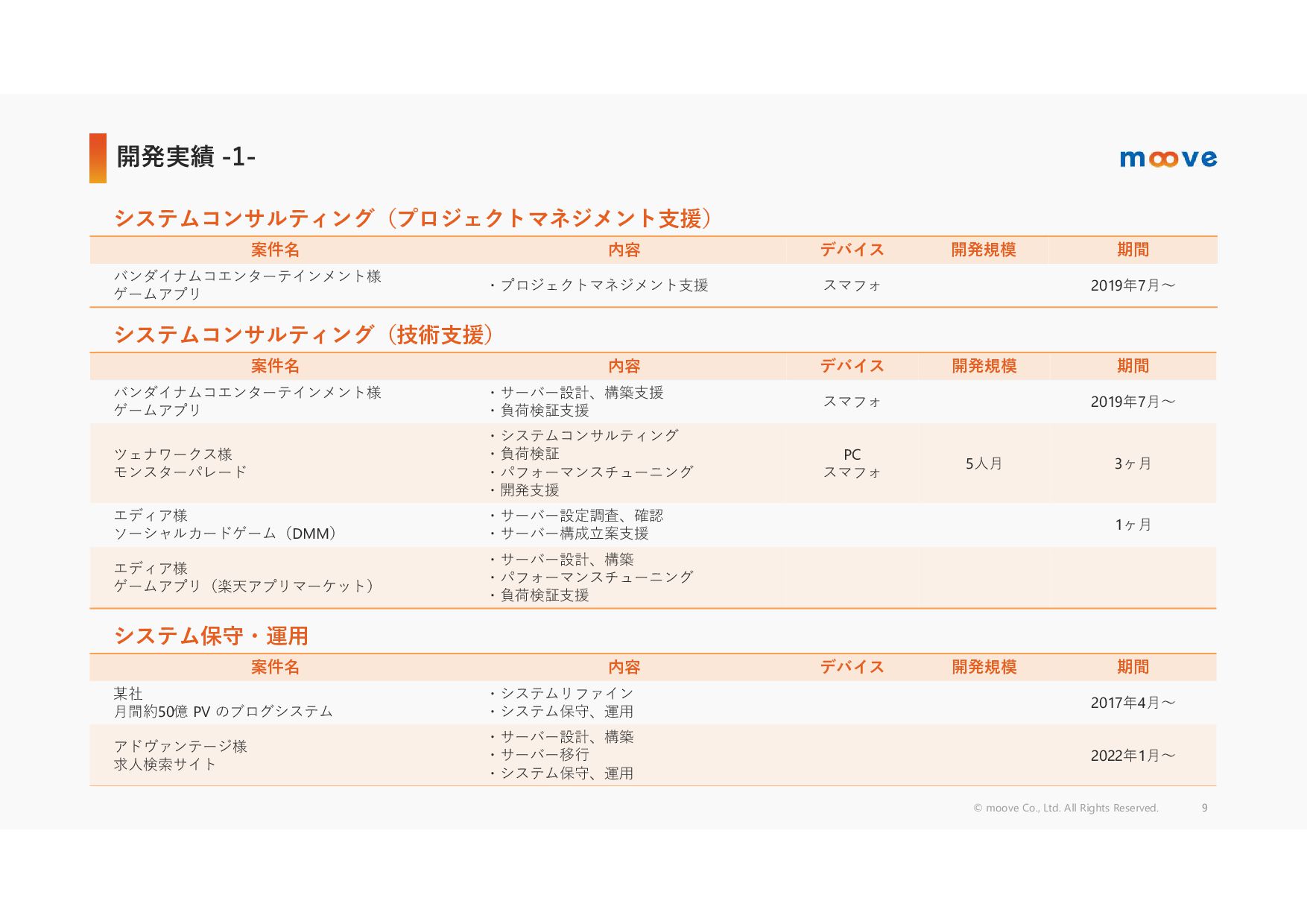Click the 求人検索サイト project name
This screenshot has width=1307, height=924.
pos(165,765)
